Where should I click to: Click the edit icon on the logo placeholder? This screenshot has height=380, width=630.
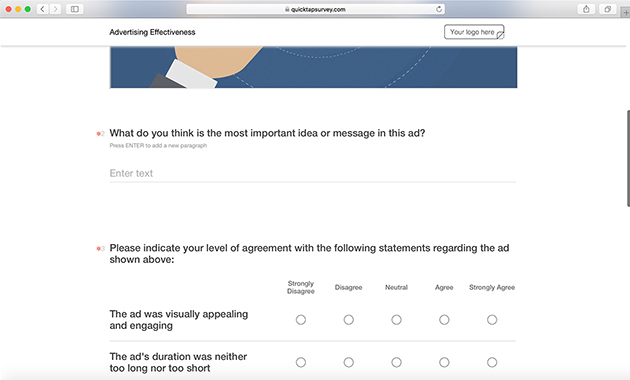(500, 36)
